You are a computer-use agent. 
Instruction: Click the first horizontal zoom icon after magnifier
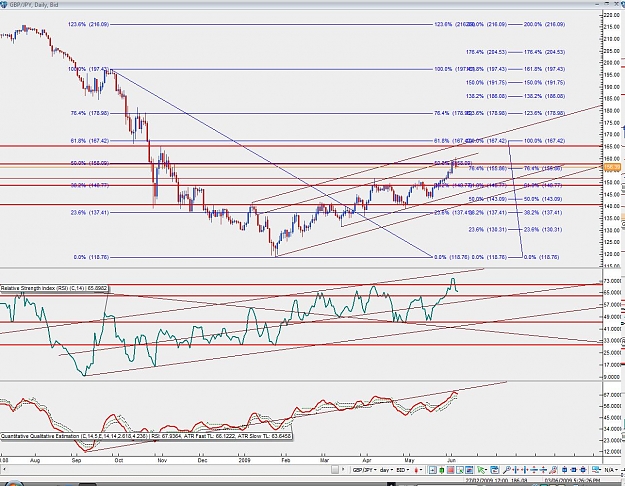pyautogui.click(x=516, y=470)
